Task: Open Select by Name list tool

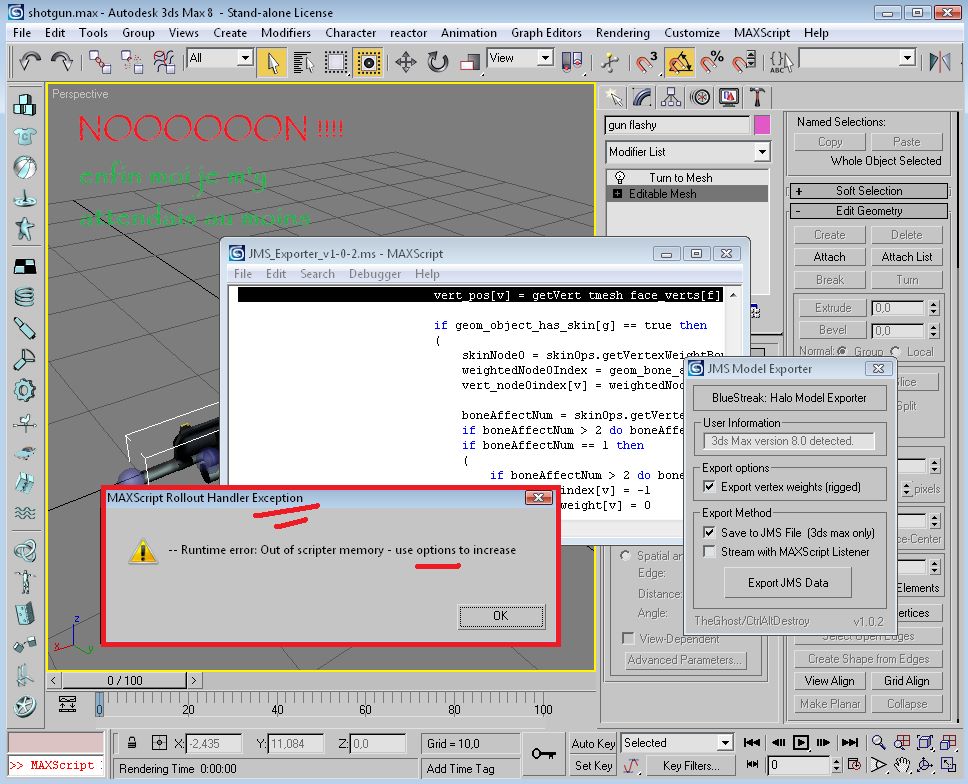Action: tap(303, 62)
